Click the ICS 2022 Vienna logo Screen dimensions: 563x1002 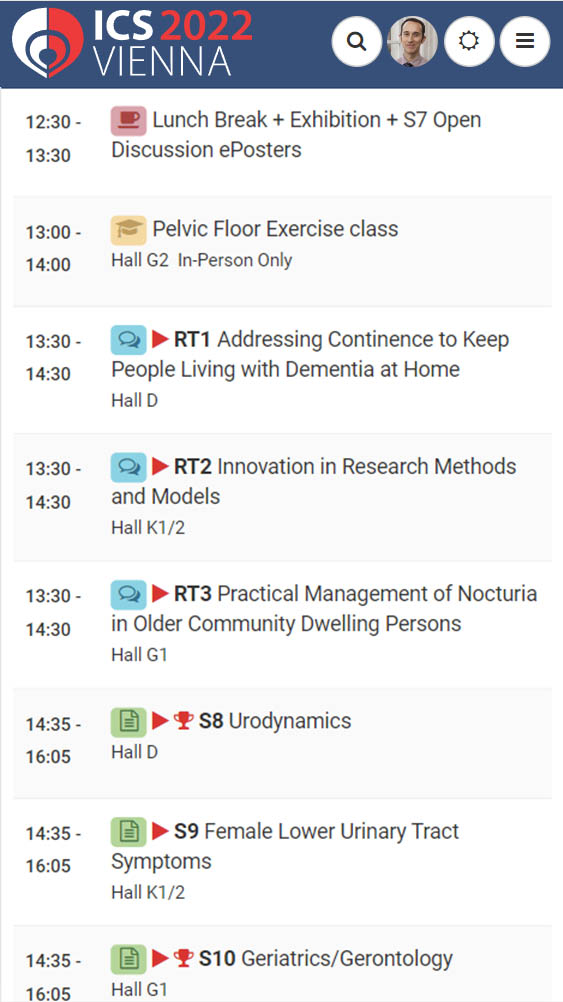tap(132, 42)
